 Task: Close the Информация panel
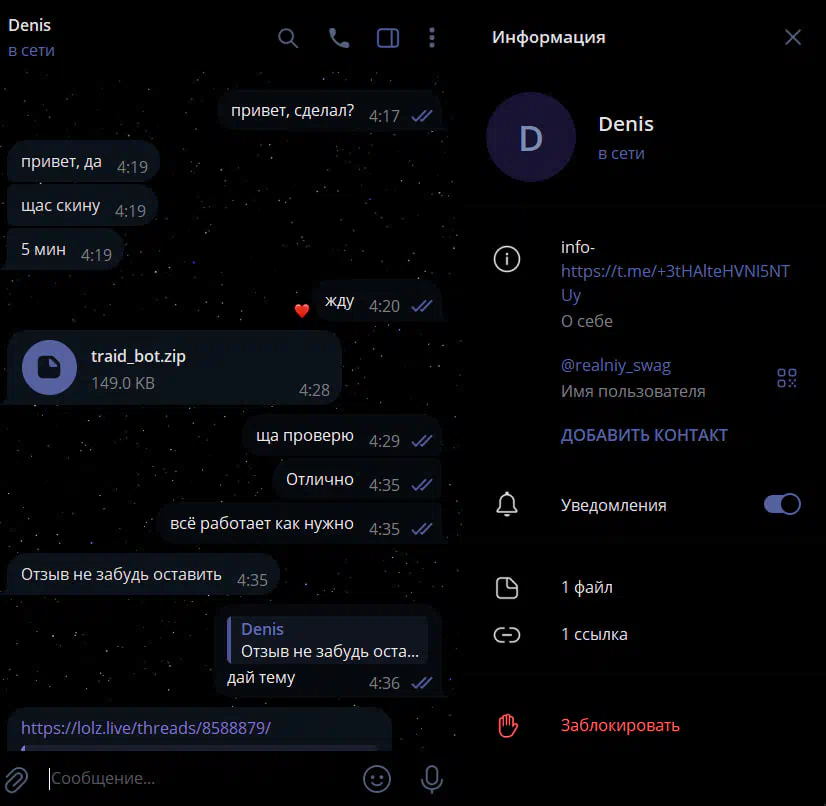click(x=792, y=37)
